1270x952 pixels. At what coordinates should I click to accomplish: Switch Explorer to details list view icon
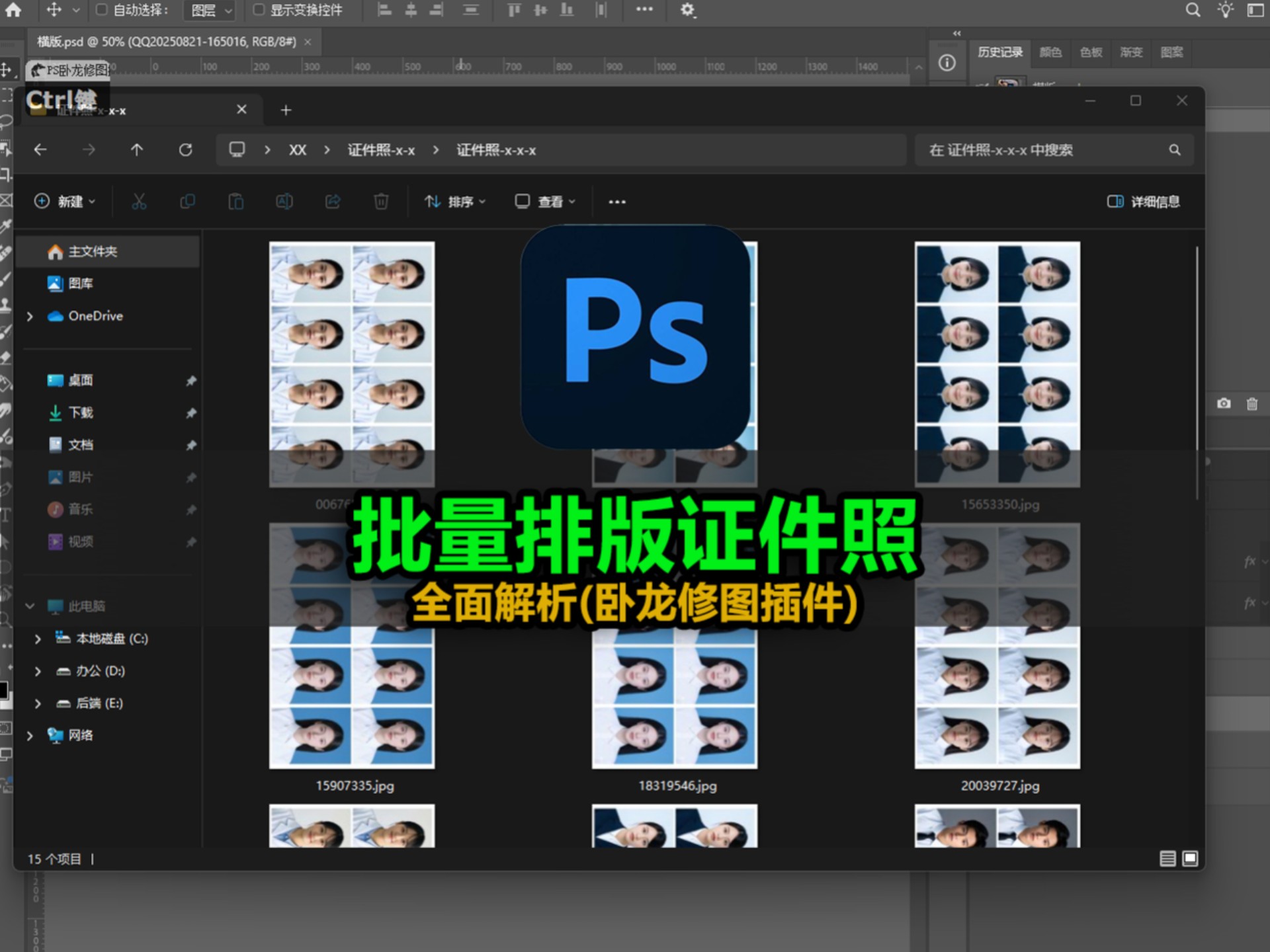(1168, 858)
